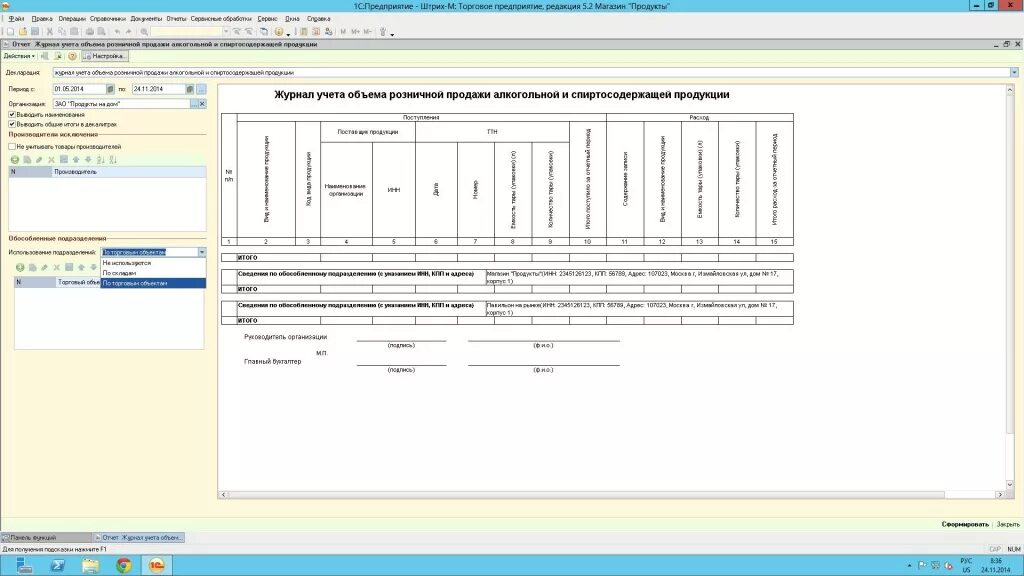The height and width of the screenshot is (576, 1024).
Task: Open the calendar from the toolbar
Action: pos(316,31)
